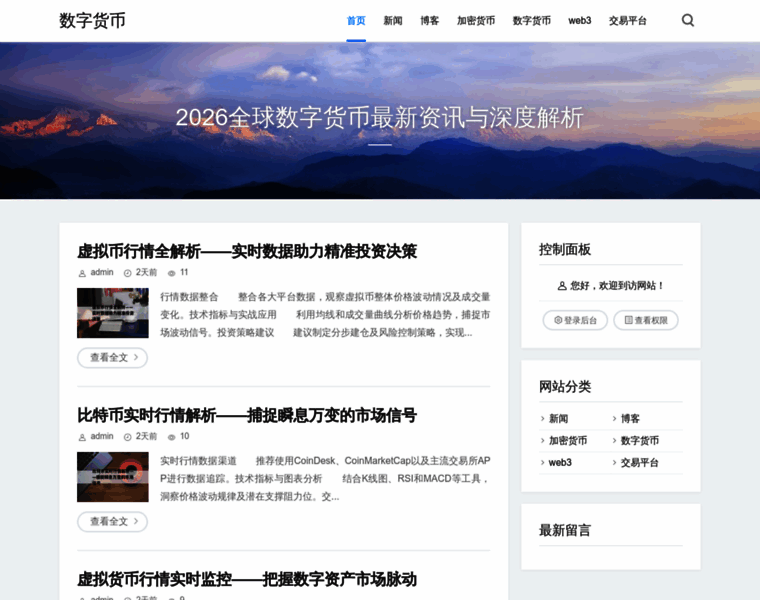Click admin author of 比特币实时行情解析

click(x=102, y=436)
